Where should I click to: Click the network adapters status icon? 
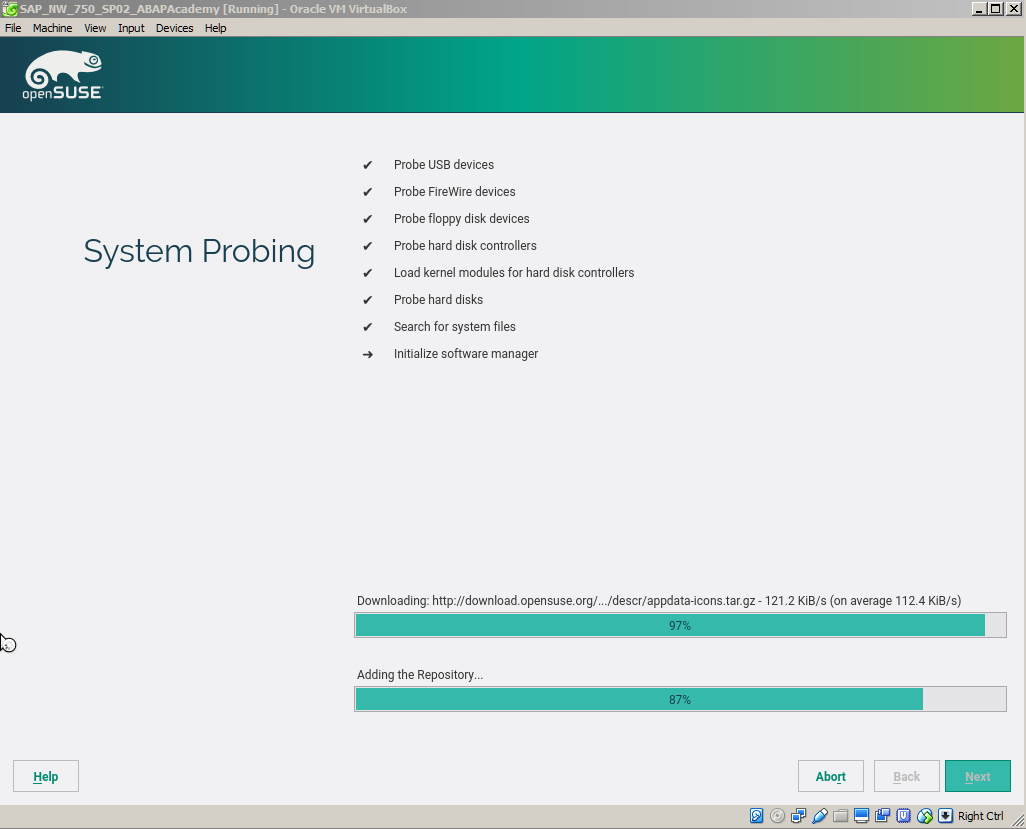798,815
